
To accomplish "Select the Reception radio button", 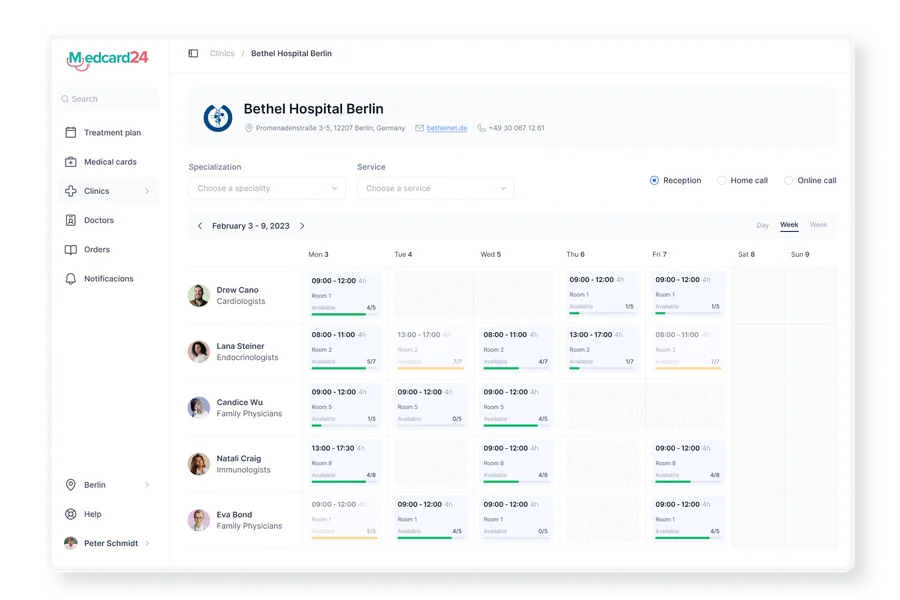I will [654, 181].
